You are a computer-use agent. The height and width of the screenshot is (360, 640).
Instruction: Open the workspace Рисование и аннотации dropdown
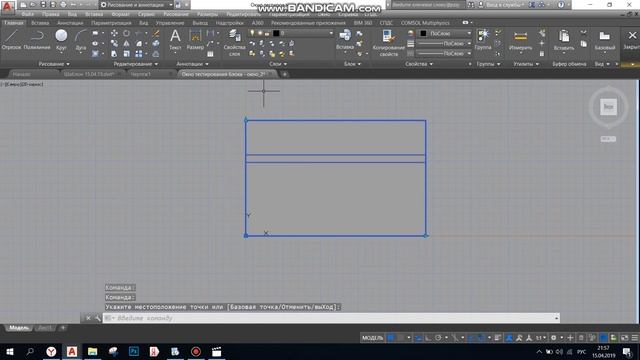coord(136,5)
